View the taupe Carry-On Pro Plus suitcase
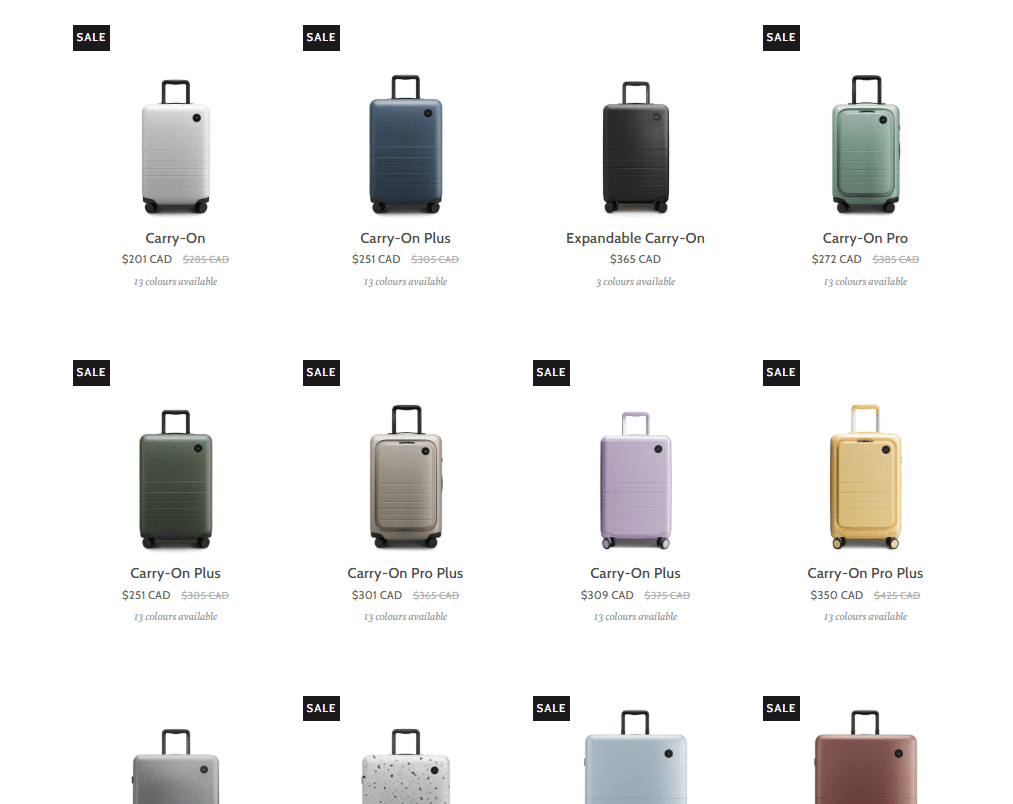The width and height of the screenshot is (1013, 804). click(406, 477)
